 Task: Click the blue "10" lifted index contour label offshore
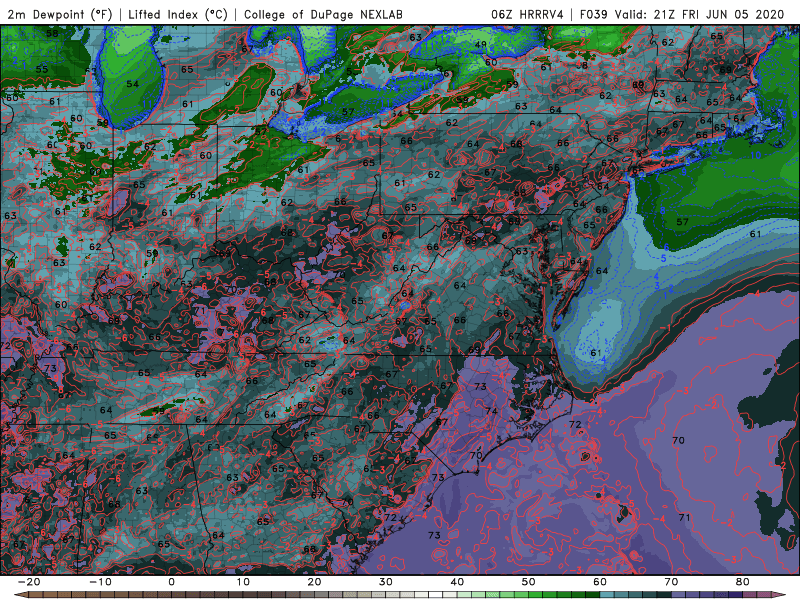[x=756, y=155]
